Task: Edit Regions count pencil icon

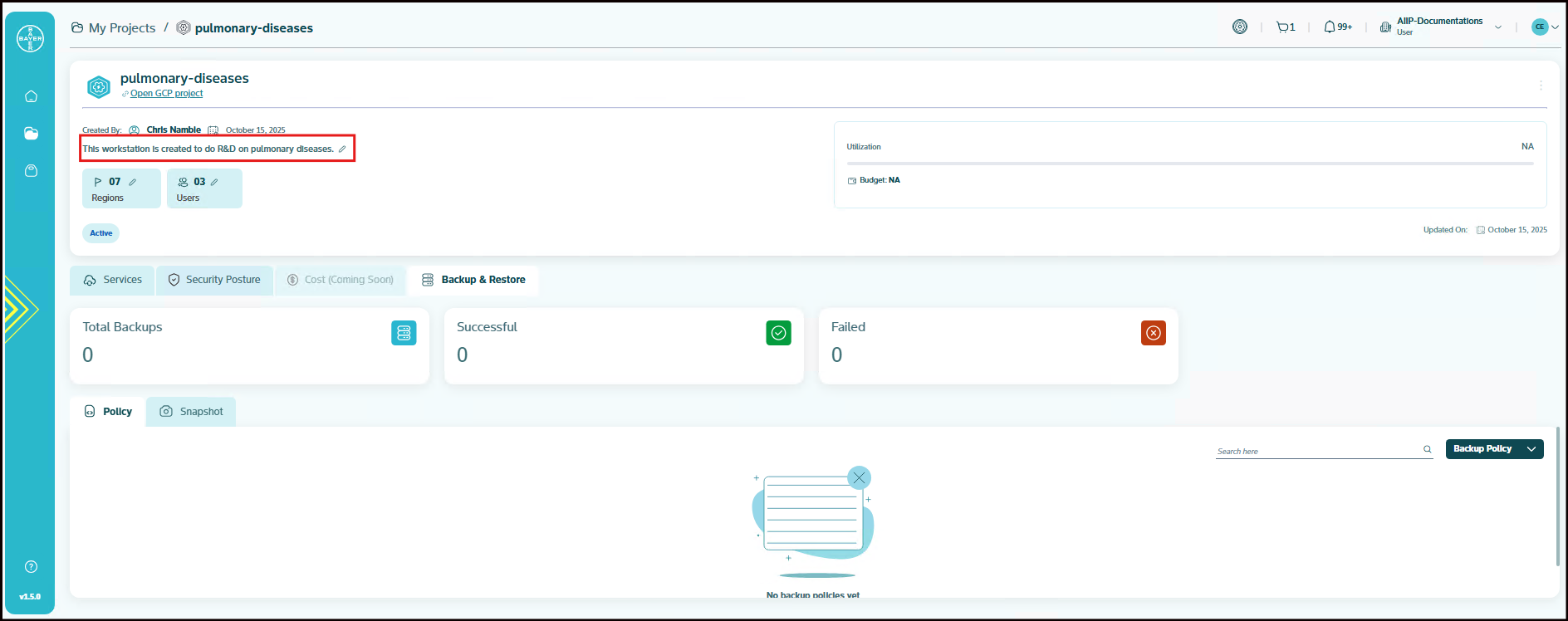Action: (133, 182)
